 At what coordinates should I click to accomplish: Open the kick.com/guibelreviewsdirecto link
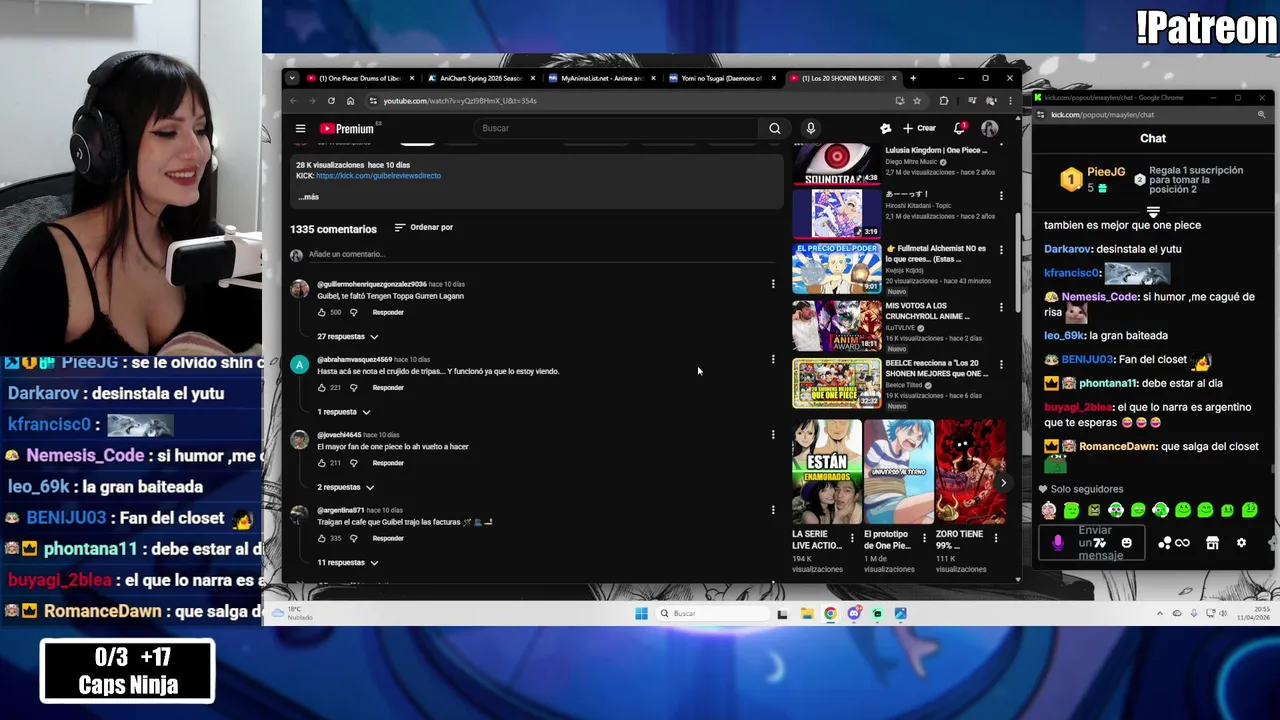click(378, 176)
